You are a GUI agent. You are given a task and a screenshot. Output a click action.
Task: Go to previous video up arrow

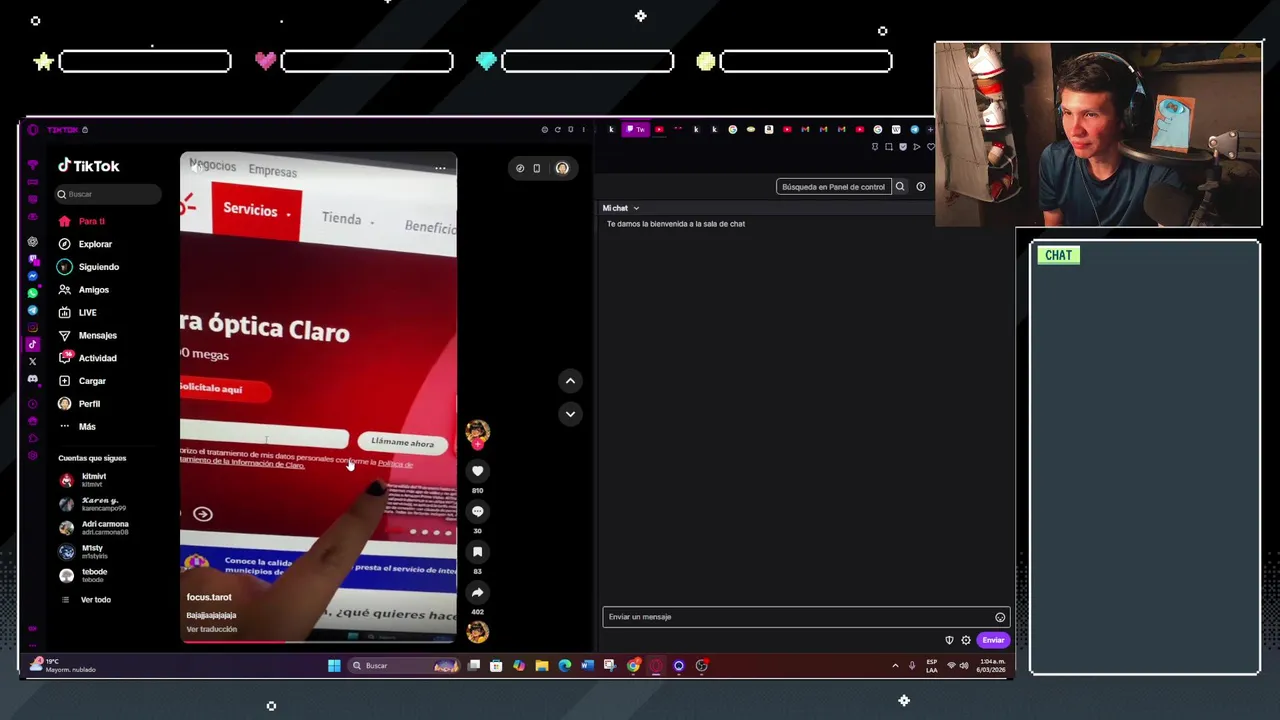(x=570, y=381)
